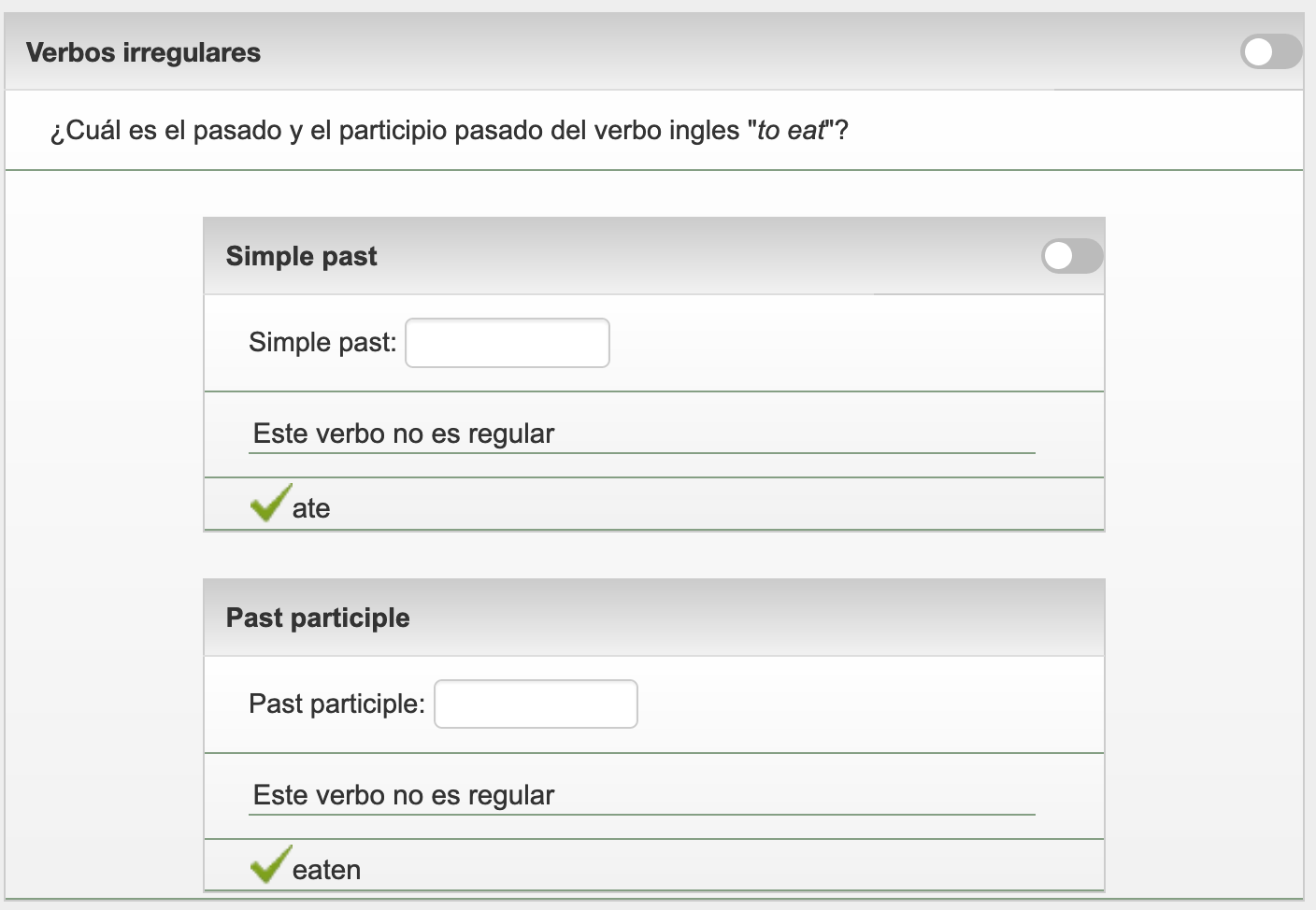The width and height of the screenshot is (1316, 910).
Task: Toggle the Simple past section switch
Action: point(1072,256)
